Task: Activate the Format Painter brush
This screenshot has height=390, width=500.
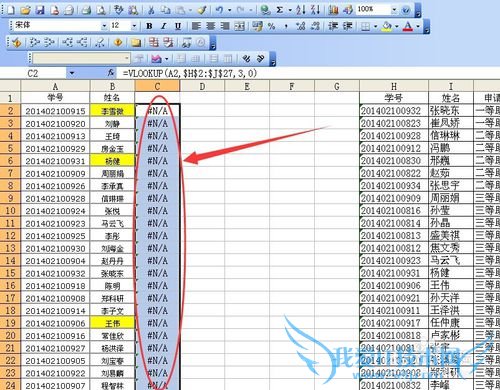Action: [x=202, y=10]
